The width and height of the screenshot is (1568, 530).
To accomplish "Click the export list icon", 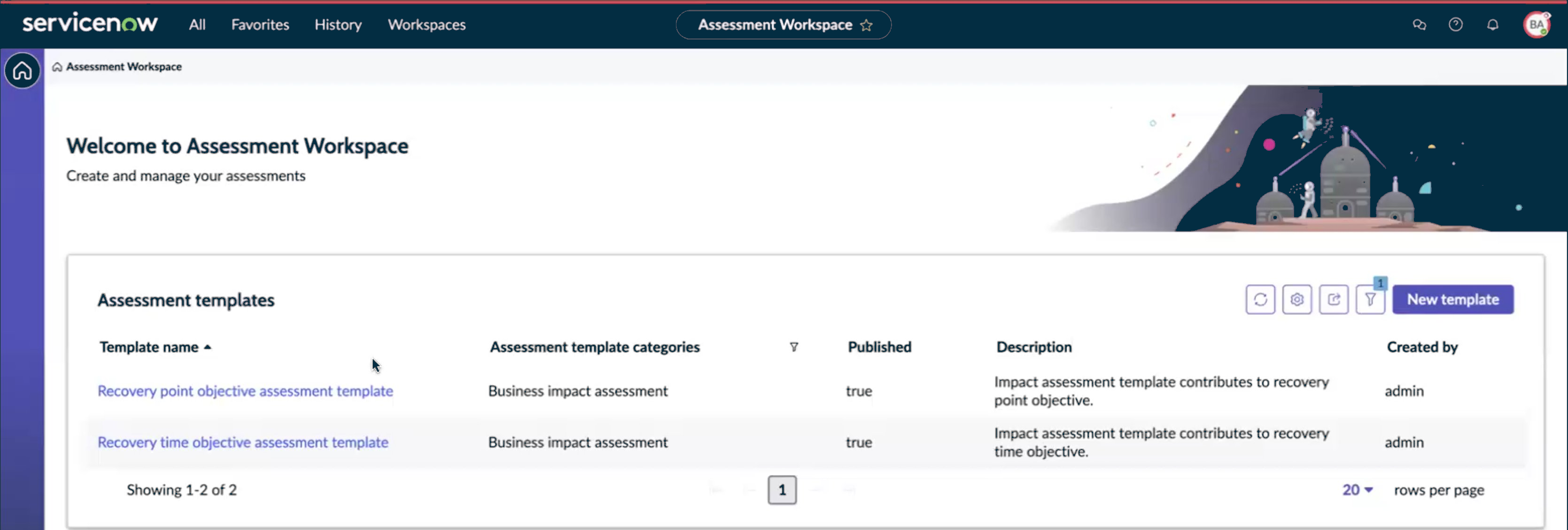I will [1334, 300].
